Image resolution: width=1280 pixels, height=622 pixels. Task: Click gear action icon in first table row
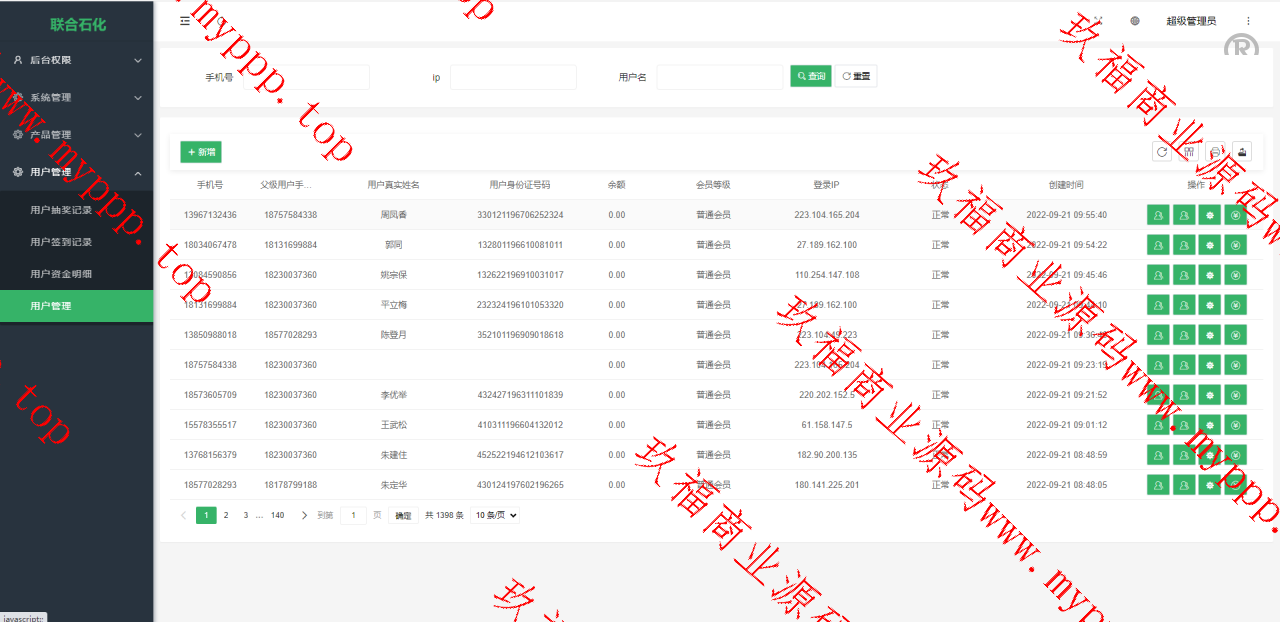(1210, 215)
